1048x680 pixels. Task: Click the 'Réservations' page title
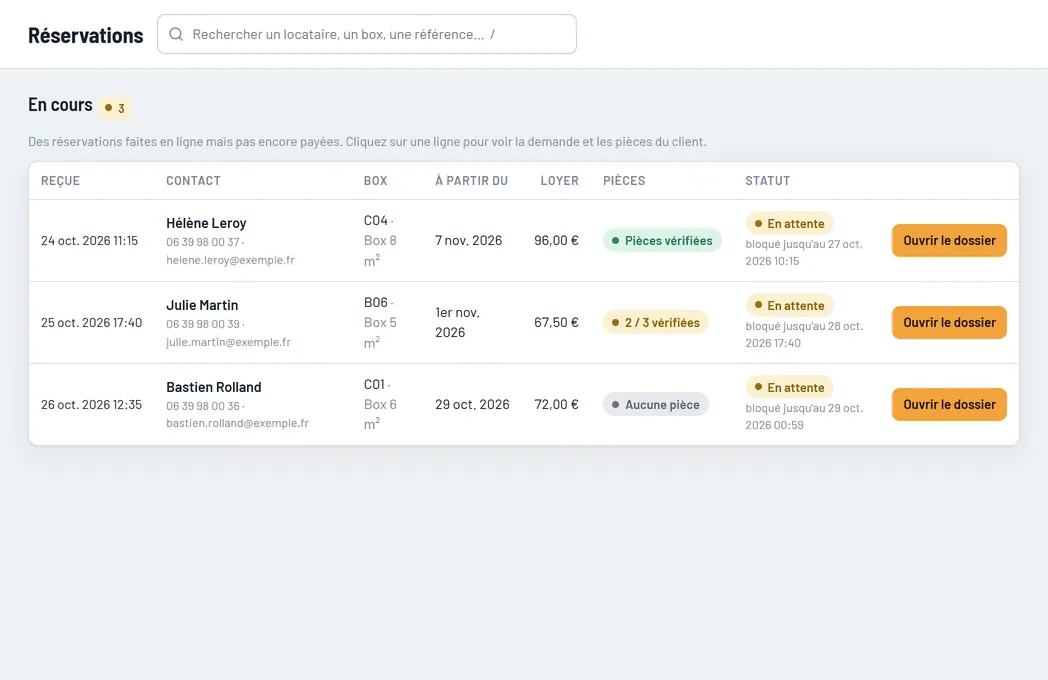(x=86, y=35)
